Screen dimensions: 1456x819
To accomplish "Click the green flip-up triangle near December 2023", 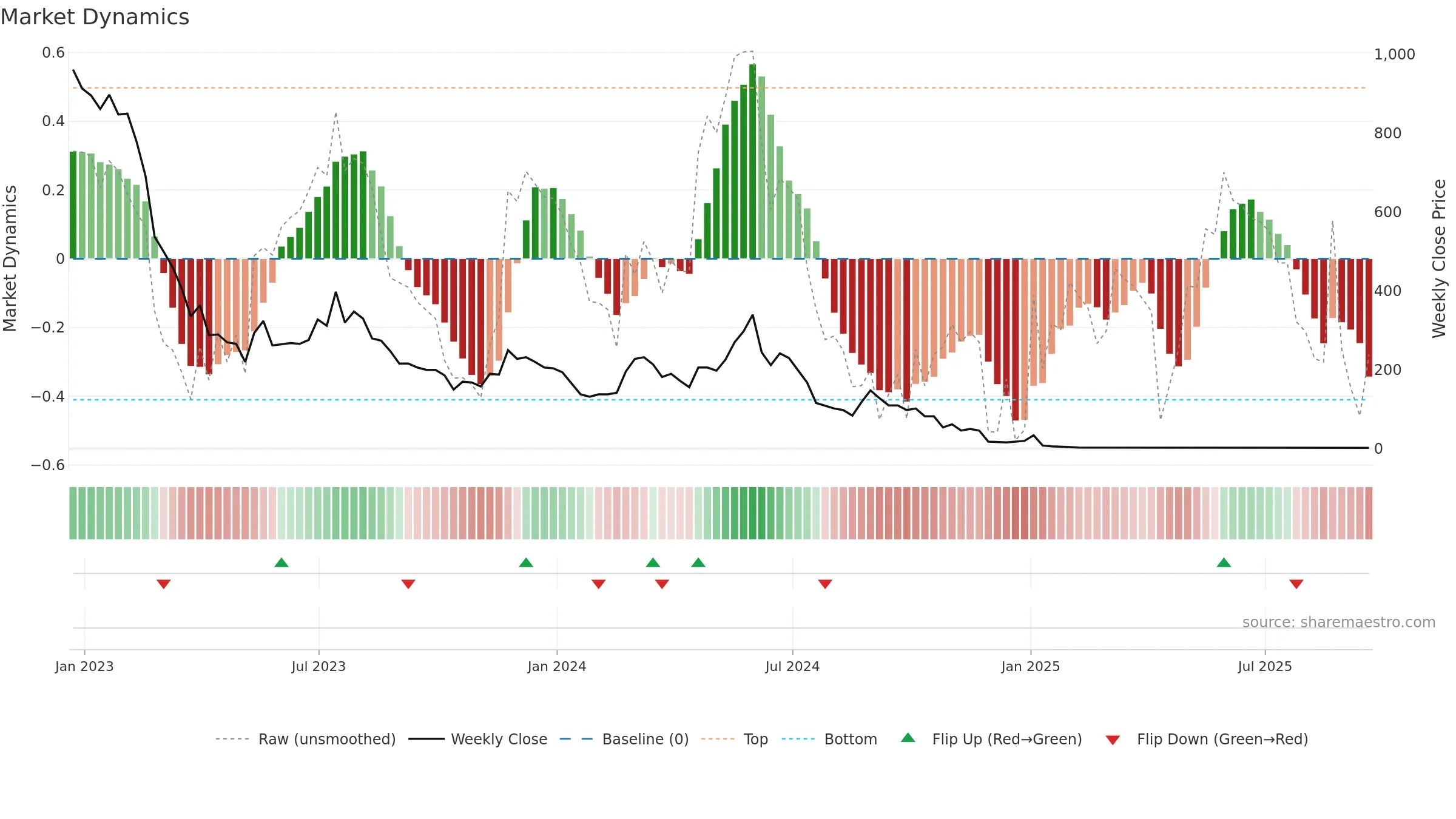I will point(526,562).
